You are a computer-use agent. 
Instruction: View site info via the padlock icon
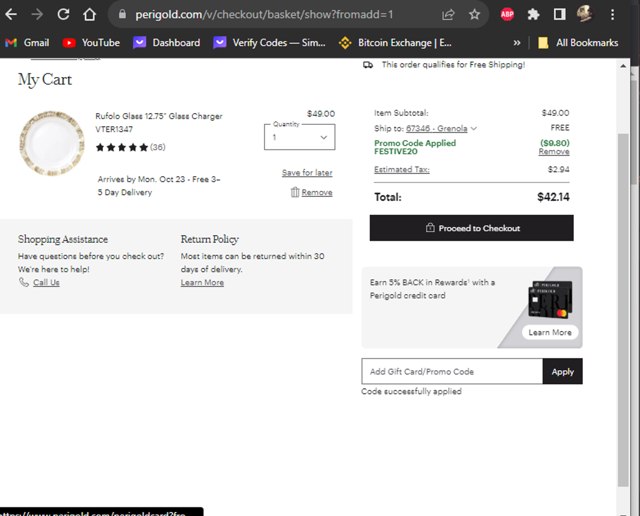122,14
